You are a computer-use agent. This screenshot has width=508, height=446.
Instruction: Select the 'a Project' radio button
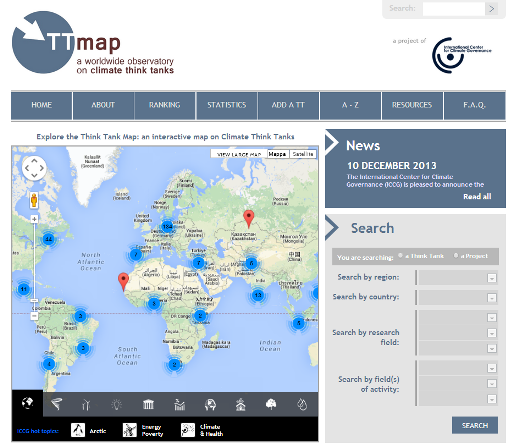456,256
